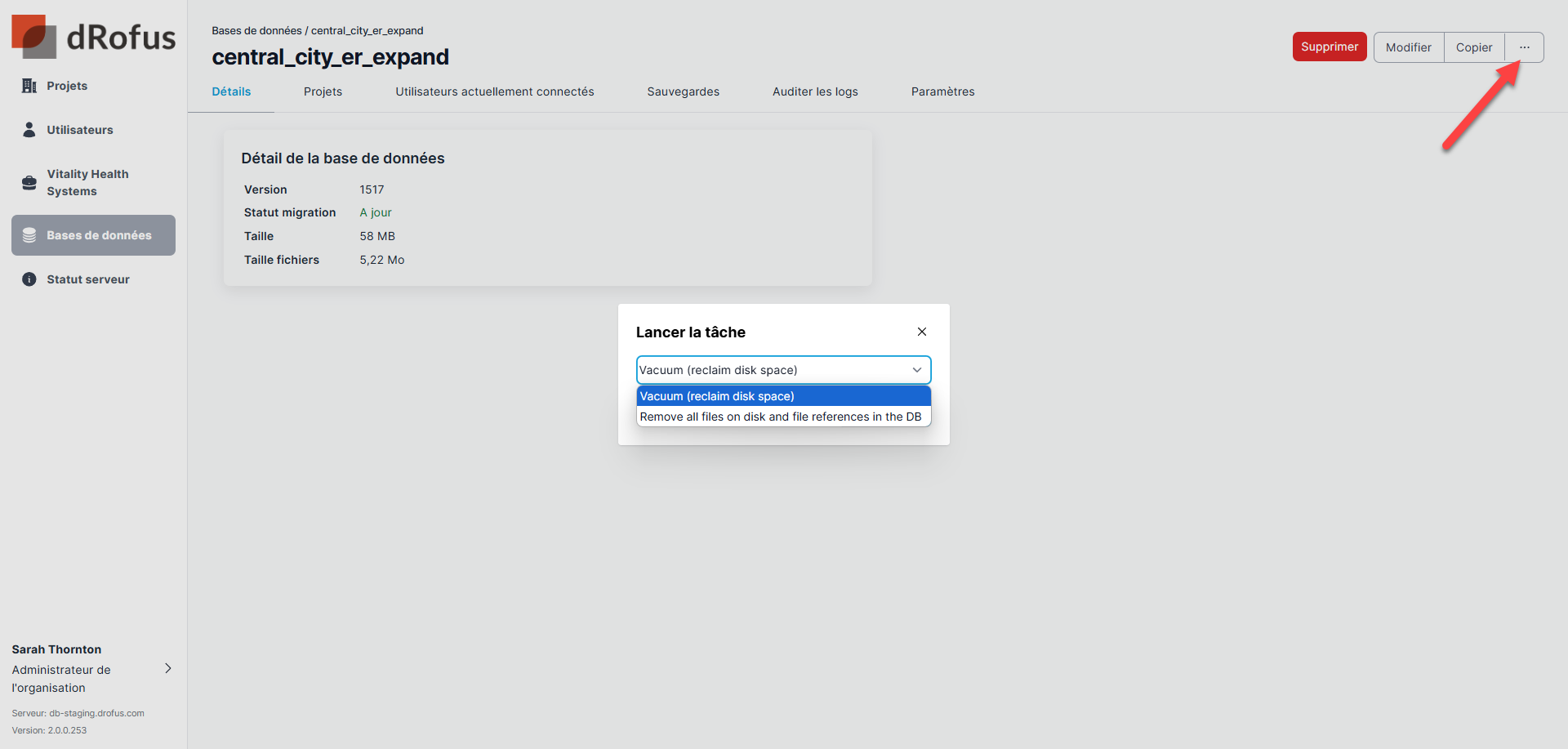Screen dimensions: 1568x749
Task: Follow the Bases de données breadcrumb link
Action: coord(256,31)
